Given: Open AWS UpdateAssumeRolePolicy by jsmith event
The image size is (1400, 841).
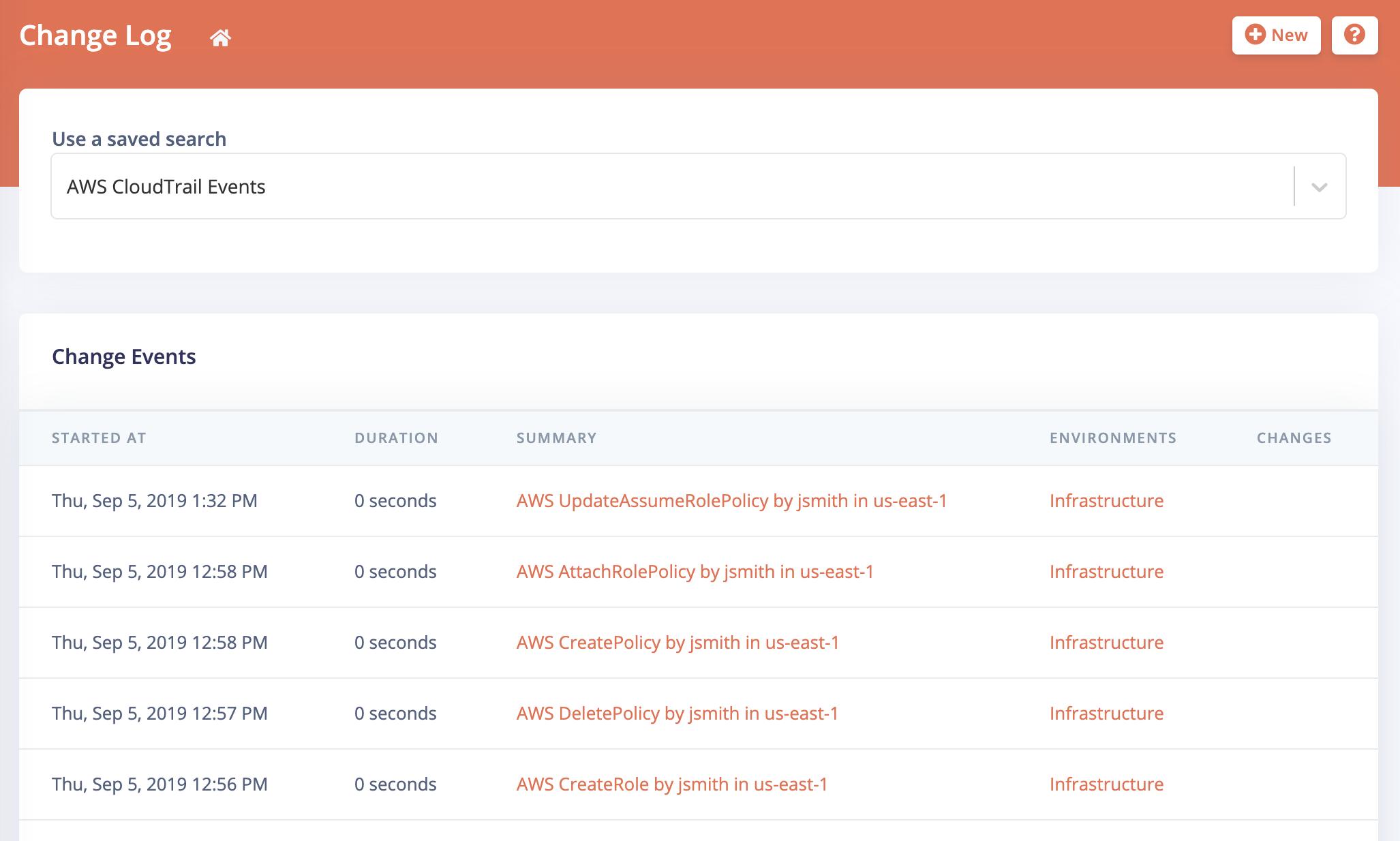Looking at the screenshot, I should coord(731,501).
